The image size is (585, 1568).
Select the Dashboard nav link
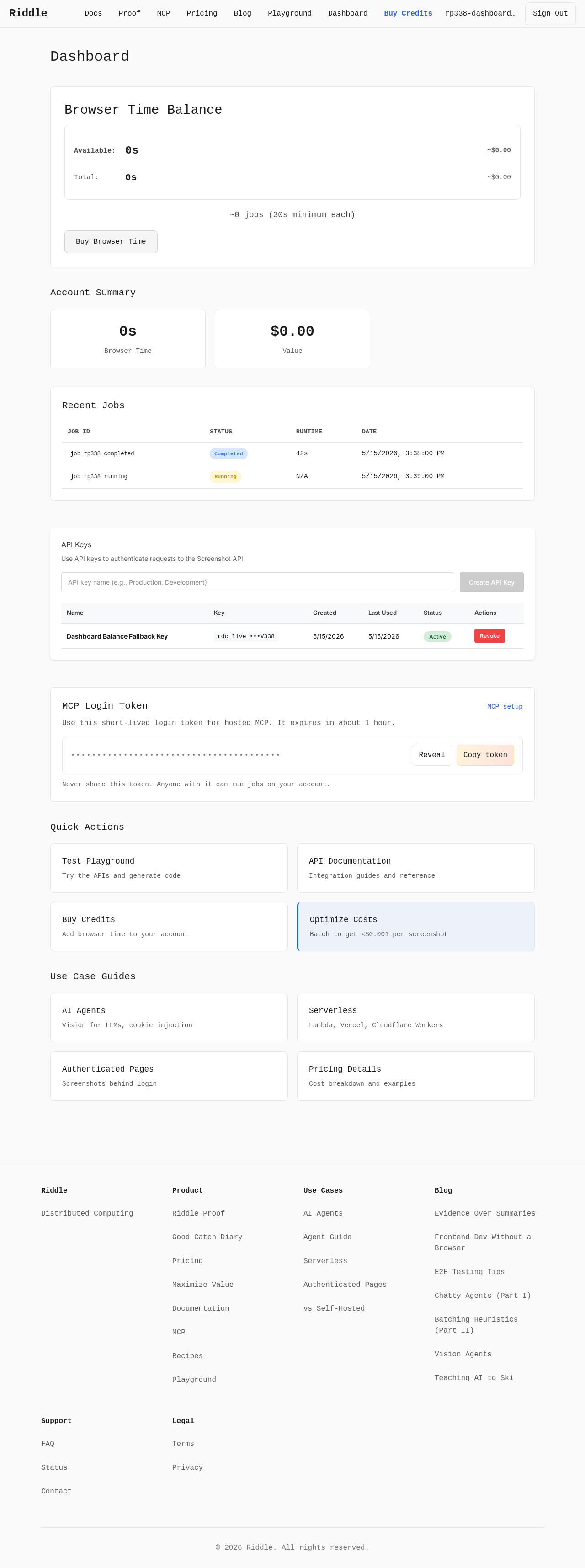click(x=348, y=13)
